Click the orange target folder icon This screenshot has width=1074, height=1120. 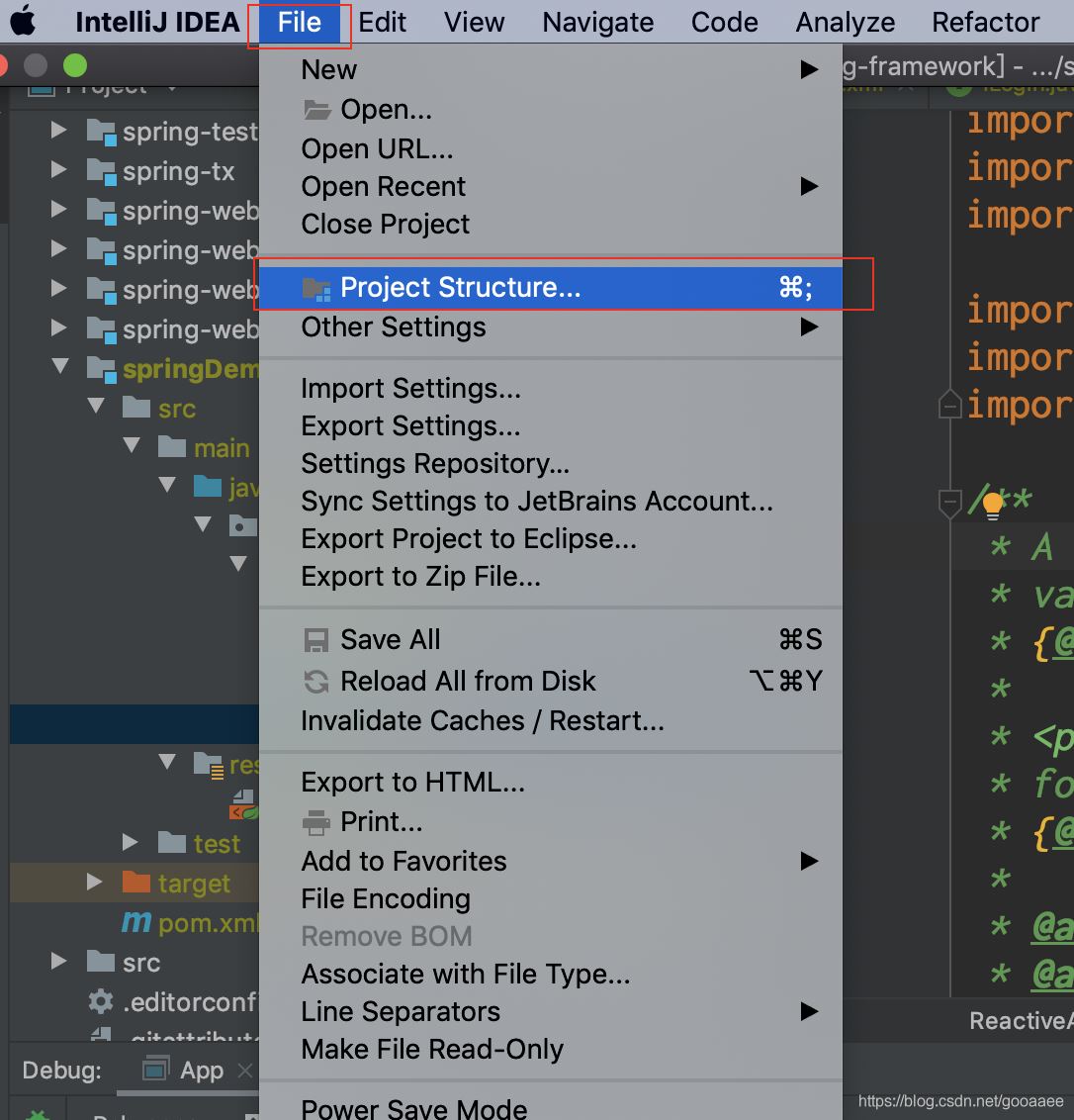(135, 883)
